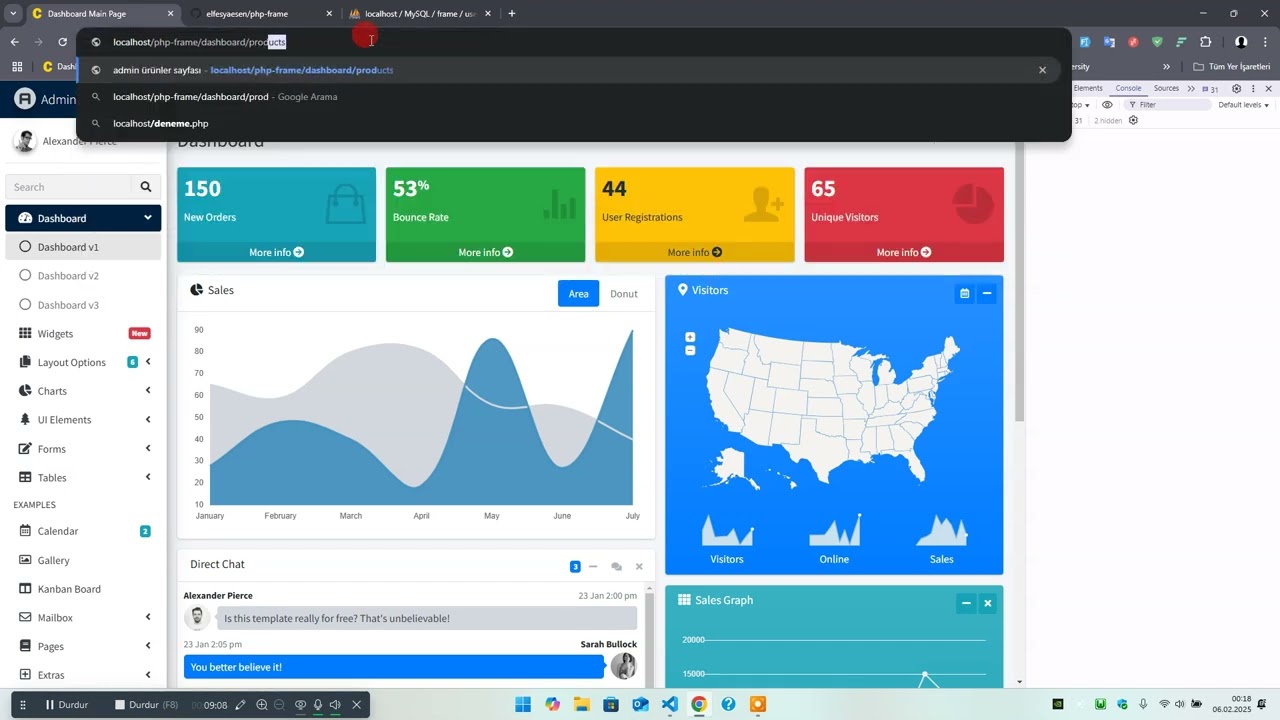Open the Chrome apps grid in bookmarks bar
The width and height of the screenshot is (1280, 720).
(17, 67)
